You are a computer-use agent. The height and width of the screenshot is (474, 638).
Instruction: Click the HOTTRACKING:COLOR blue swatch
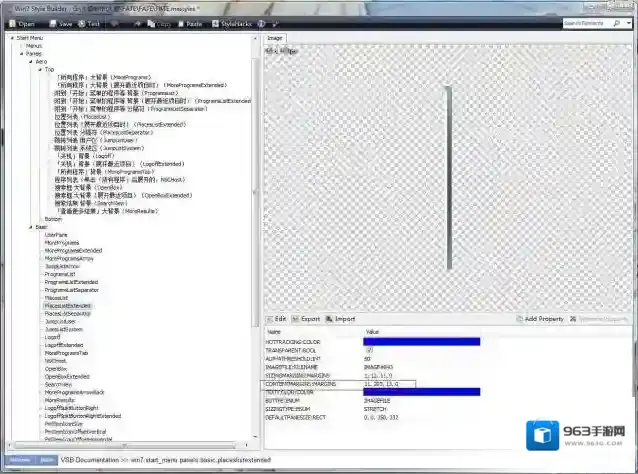[421, 341]
